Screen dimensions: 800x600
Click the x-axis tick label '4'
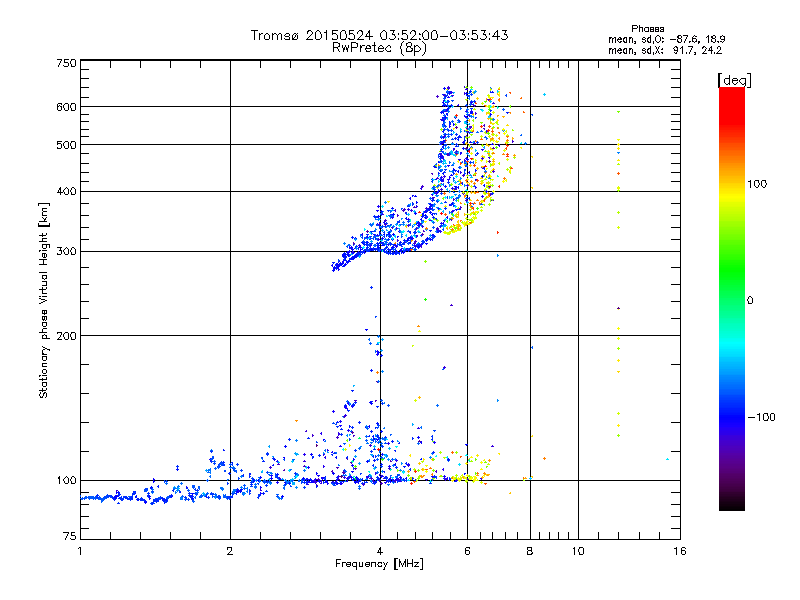coord(380,551)
